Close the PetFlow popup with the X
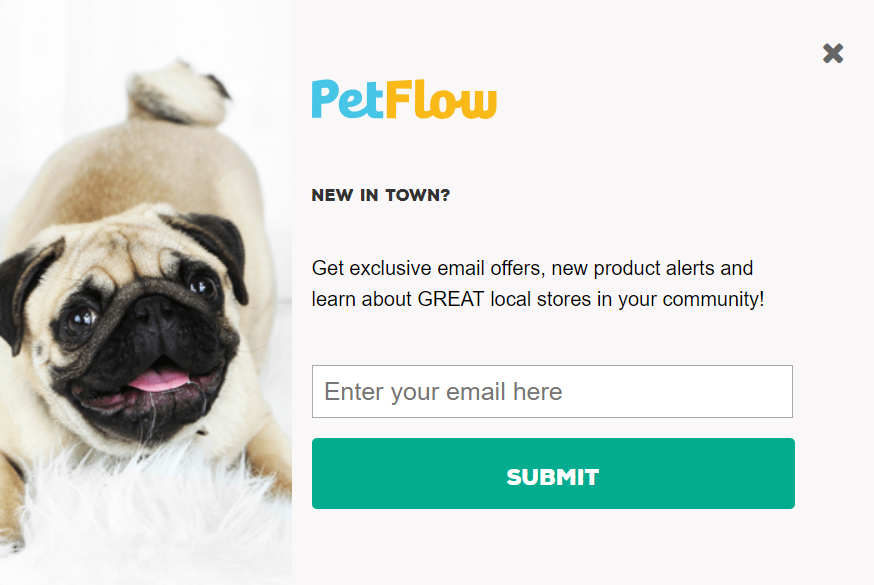874x585 pixels. [833, 54]
